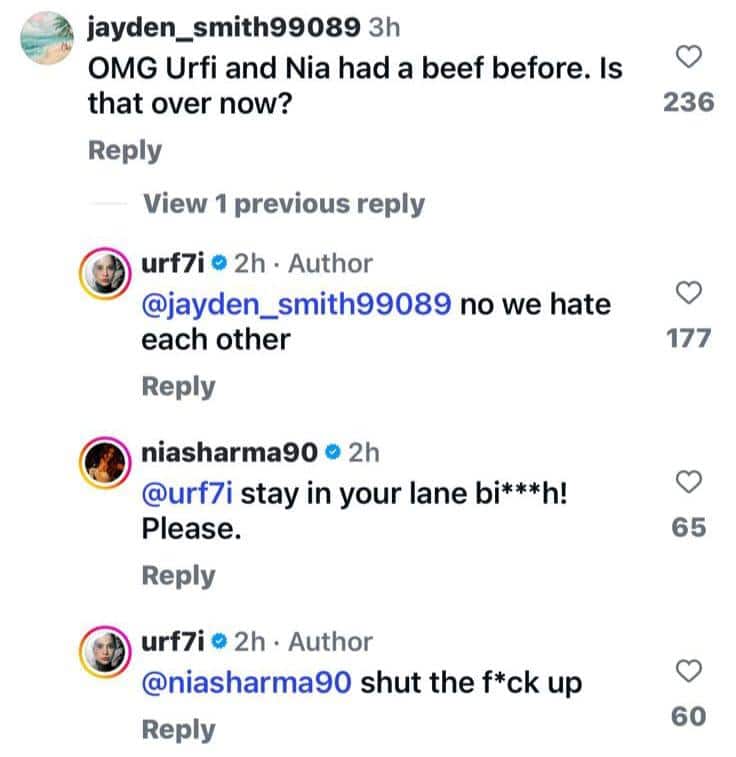The image size is (736, 757).
Task: View the 236 likes count on the top comment
Action: [x=688, y=102]
